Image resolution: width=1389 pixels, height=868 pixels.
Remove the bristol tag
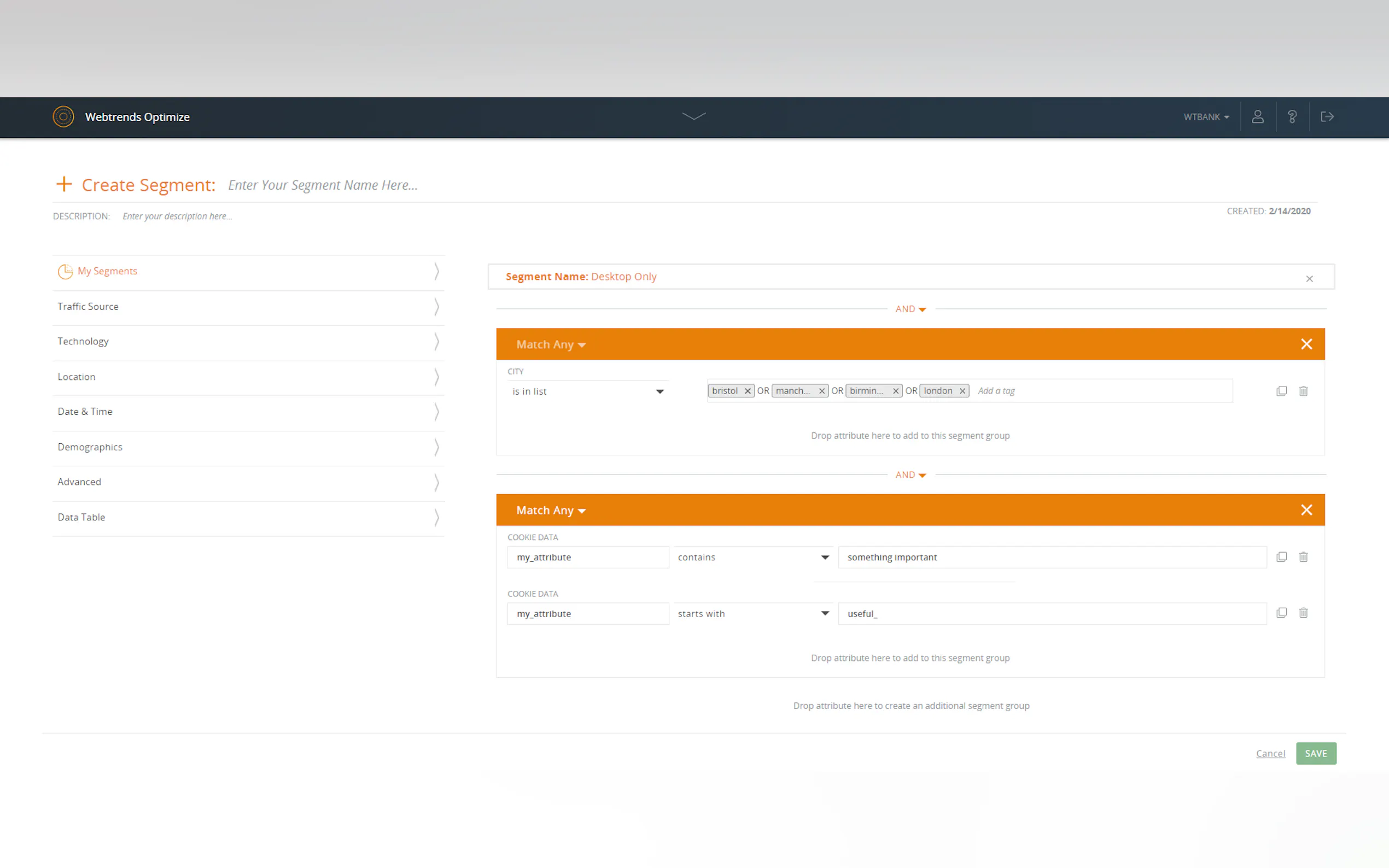(x=747, y=391)
